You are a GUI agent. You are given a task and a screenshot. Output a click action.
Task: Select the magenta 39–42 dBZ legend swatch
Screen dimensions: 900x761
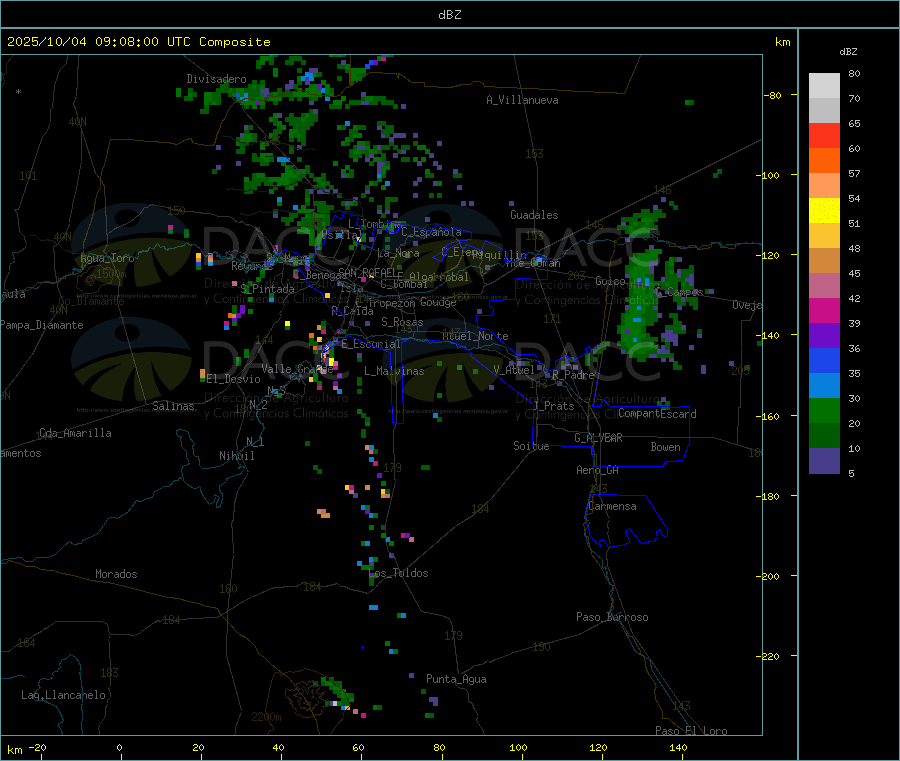[824, 310]
